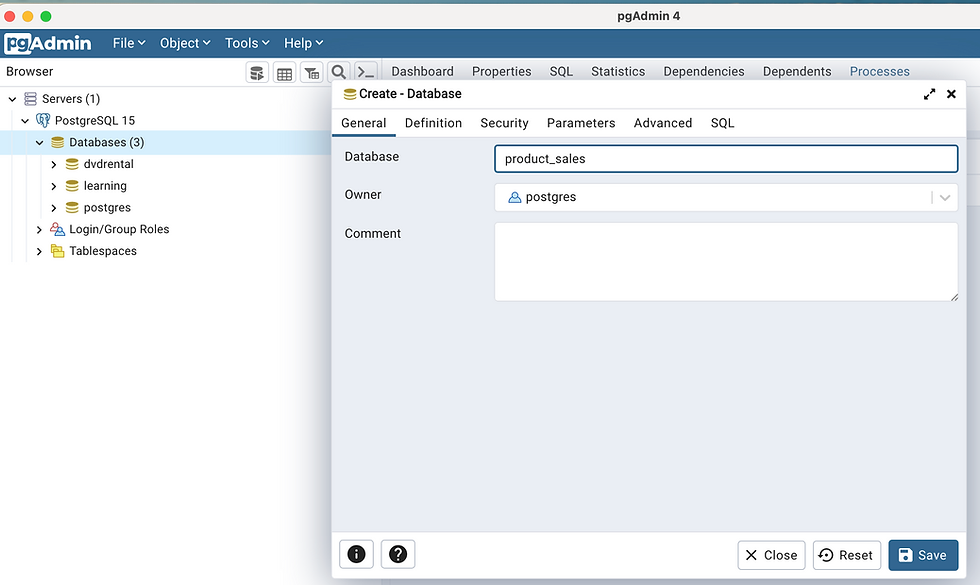
Task: Click the Query Tool database icon in Browser toolbar
Action: coord(257,72)
